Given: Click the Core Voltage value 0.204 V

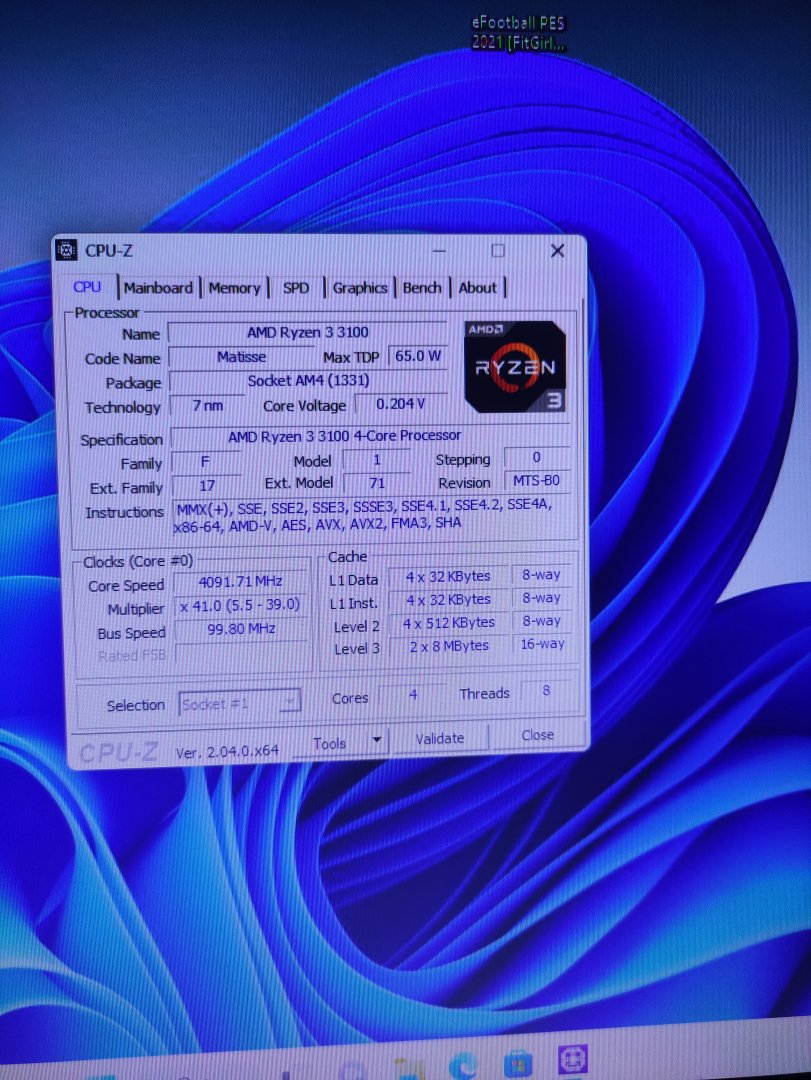Looking at the screenshot, I should click(x=400, y=404).
